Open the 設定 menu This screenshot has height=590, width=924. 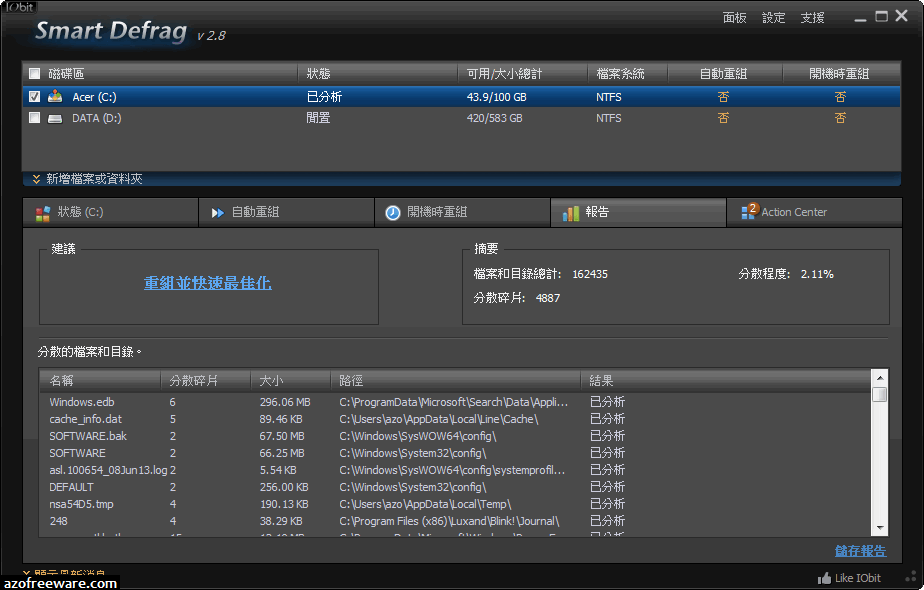[773, 18]
